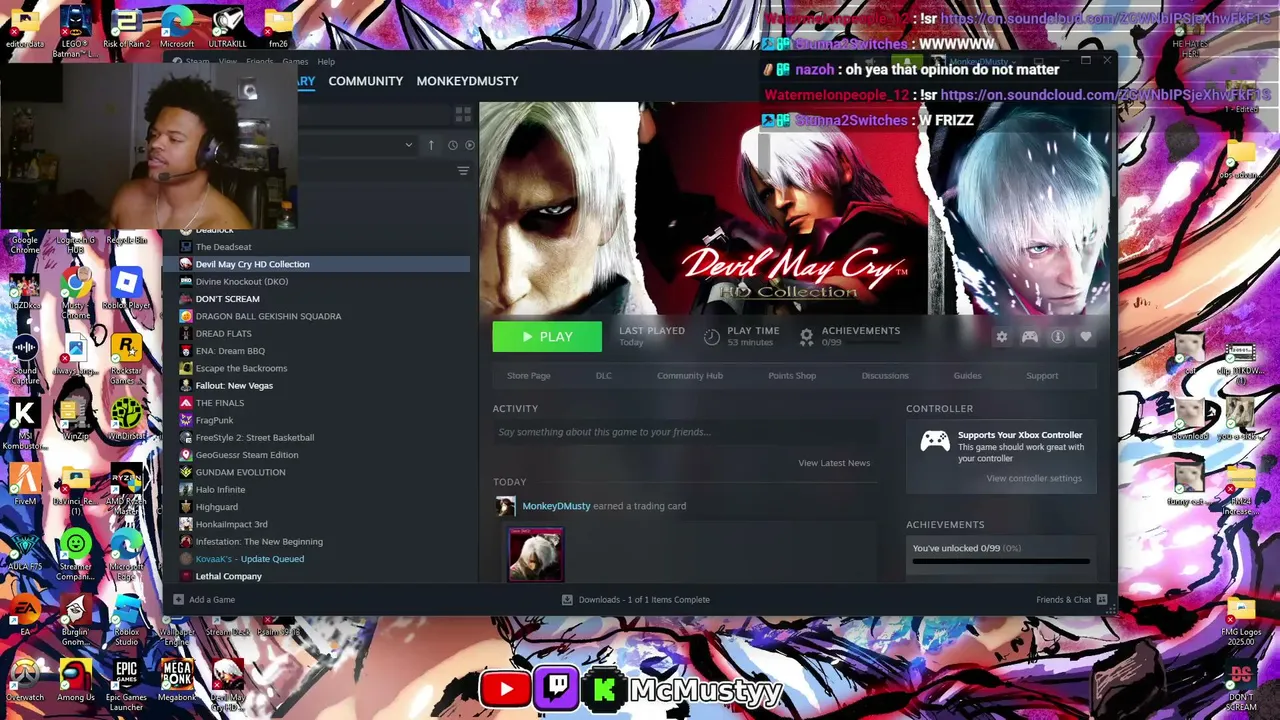Image resolution: width=1280 pixels, height=720 pixels.
Task: Click the achievements progress bar
Action: [x=1001, y=562]
